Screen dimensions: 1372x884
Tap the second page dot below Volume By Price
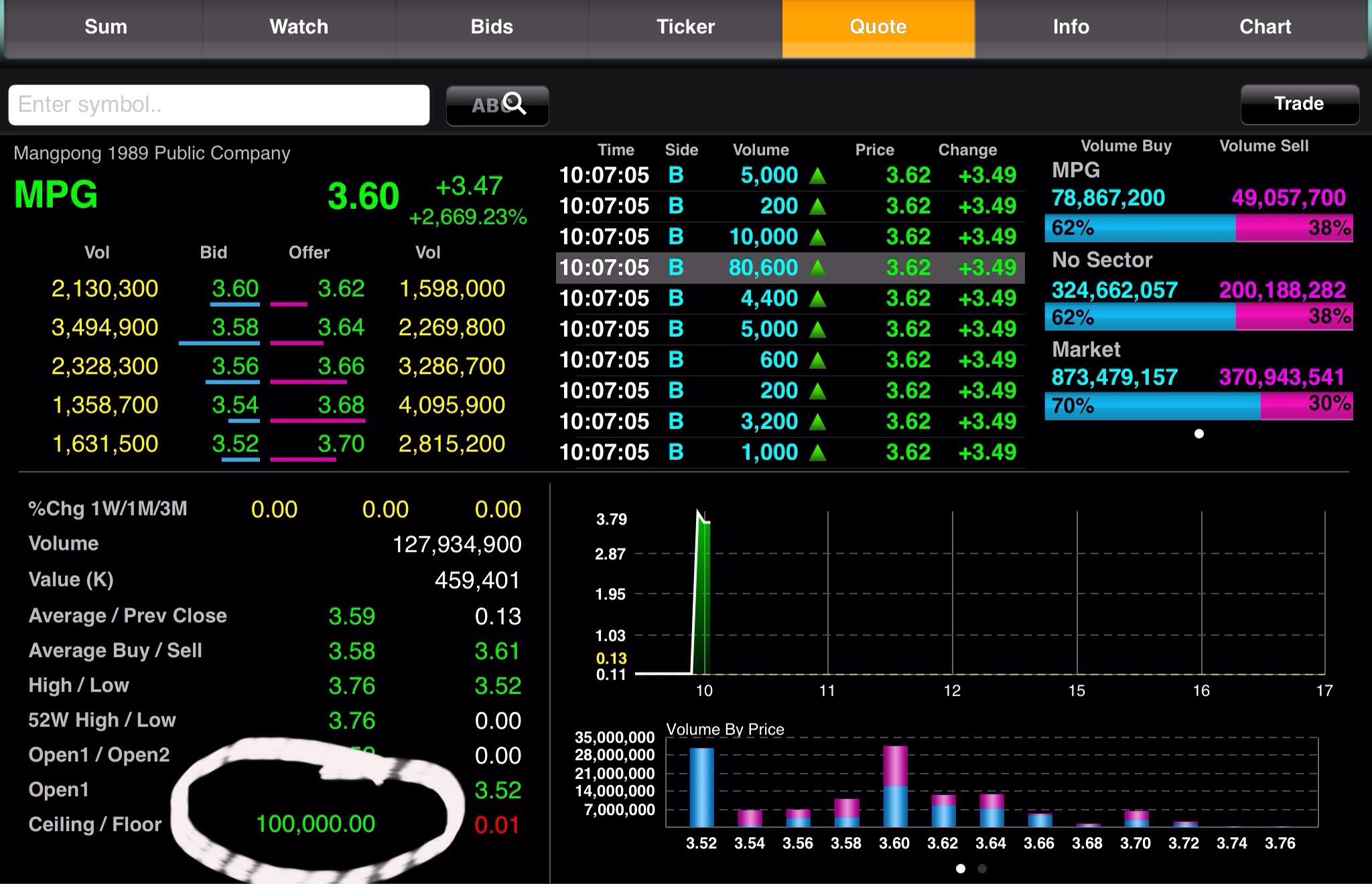[x=982, y=869]
